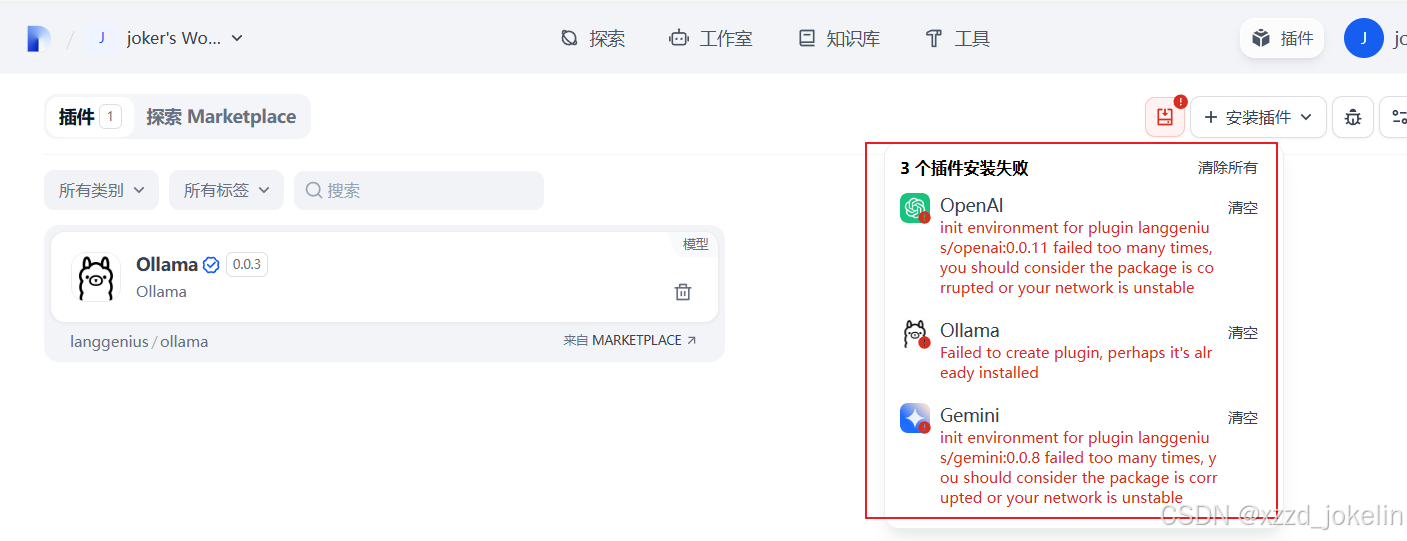Viewport: 1407px width, 541px height.
Task: Click 清除所有 to clear failures
Action: (x=1228, y=168)
